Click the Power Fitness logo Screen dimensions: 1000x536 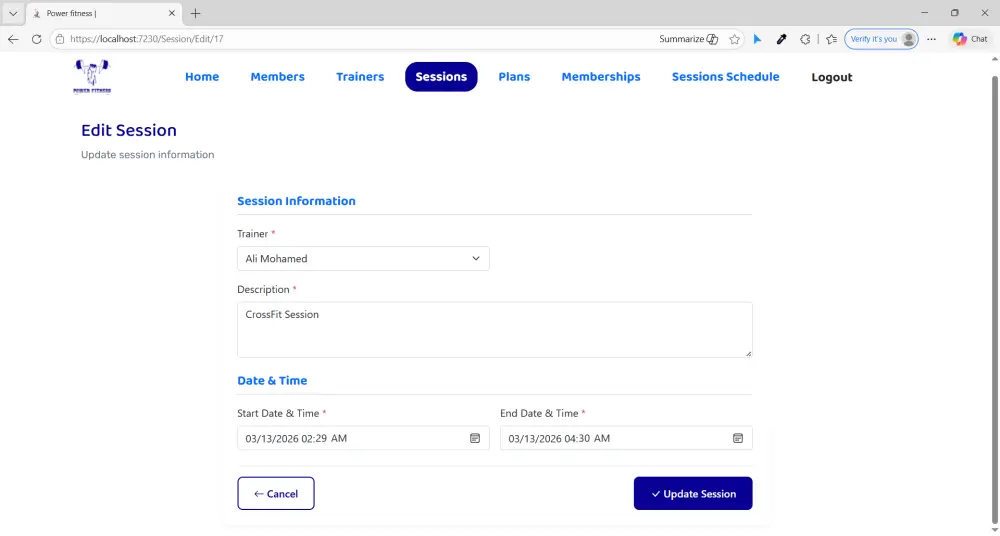(92, 77)
